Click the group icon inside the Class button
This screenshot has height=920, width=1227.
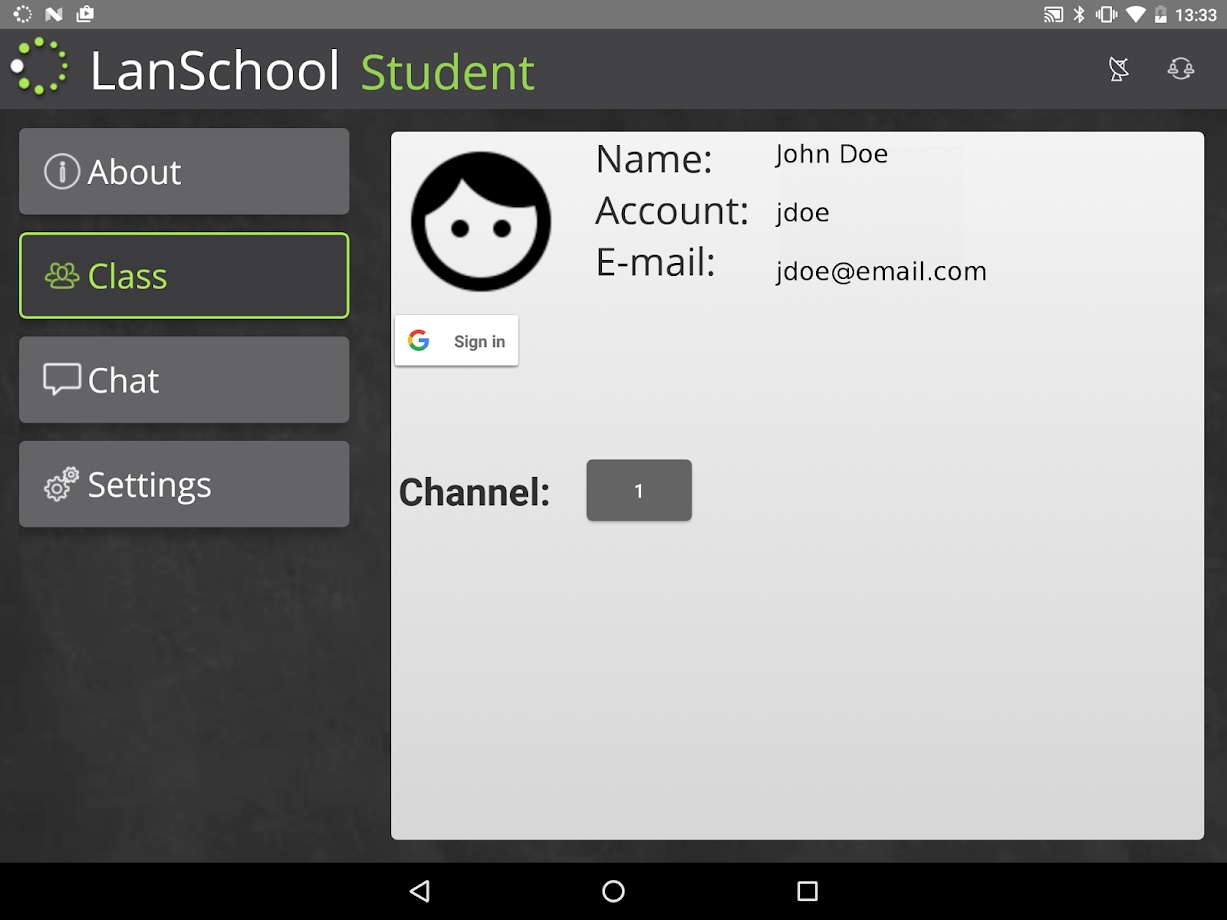point(61,275)
